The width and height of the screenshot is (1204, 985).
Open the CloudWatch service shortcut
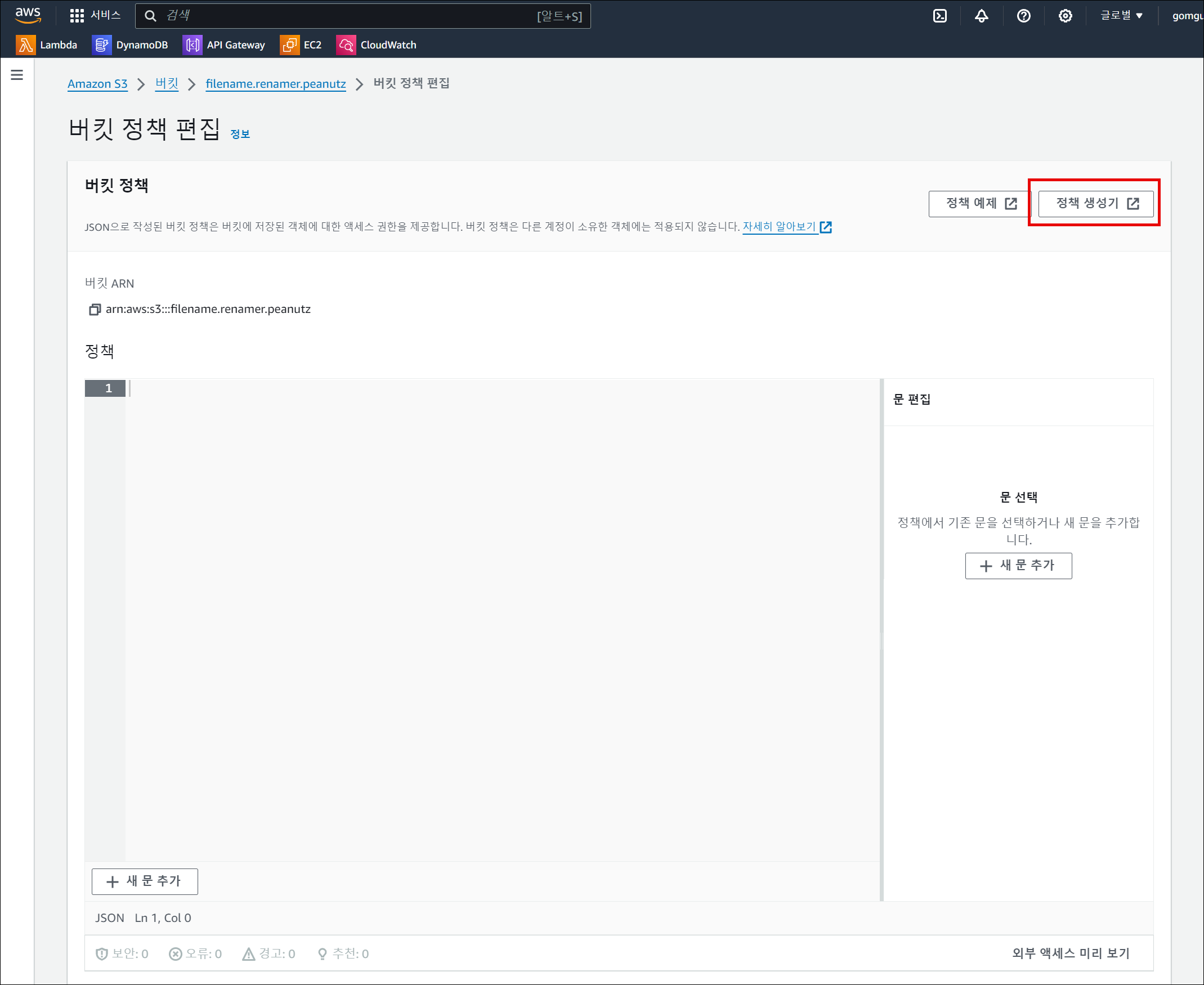376,45
